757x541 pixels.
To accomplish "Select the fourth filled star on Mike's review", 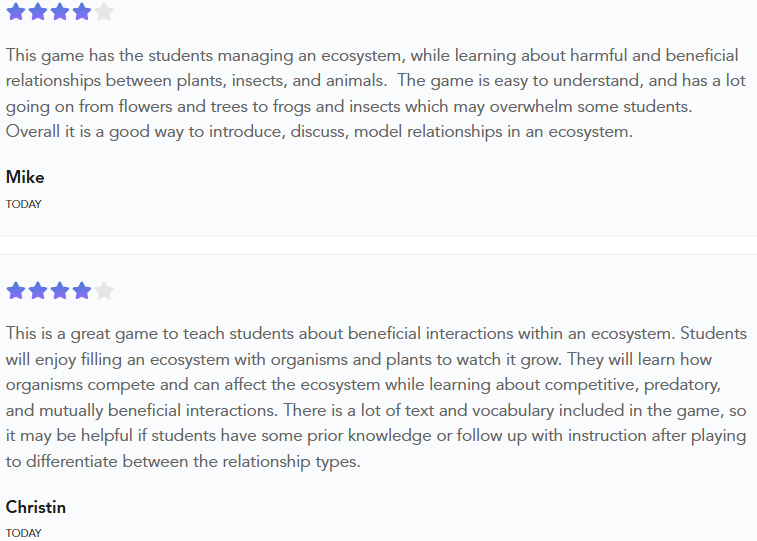I will [x=82, y=12].
